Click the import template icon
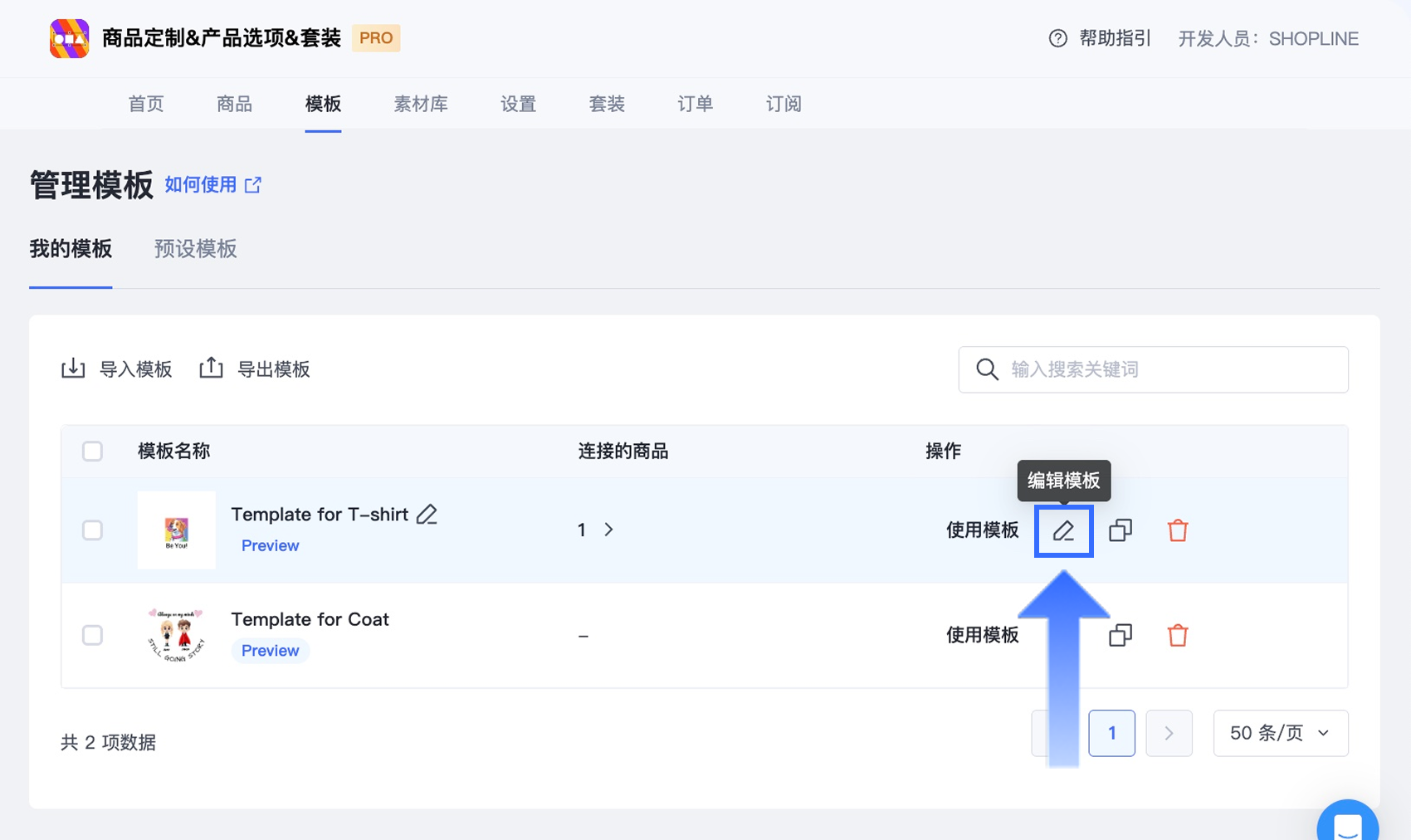The width and height of the screenshot is (1411, 840). pos(73,369)
